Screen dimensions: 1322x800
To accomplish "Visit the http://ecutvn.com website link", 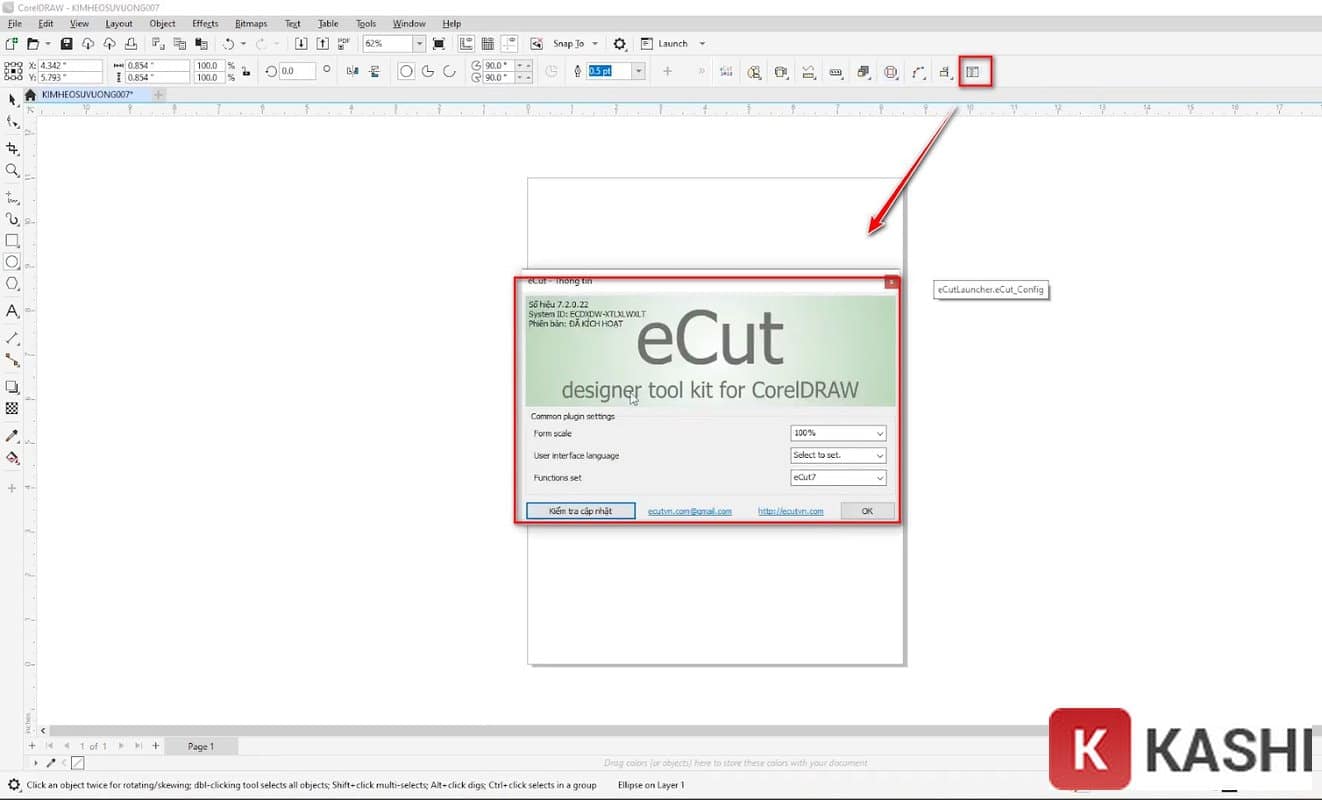I will point(791,511).
